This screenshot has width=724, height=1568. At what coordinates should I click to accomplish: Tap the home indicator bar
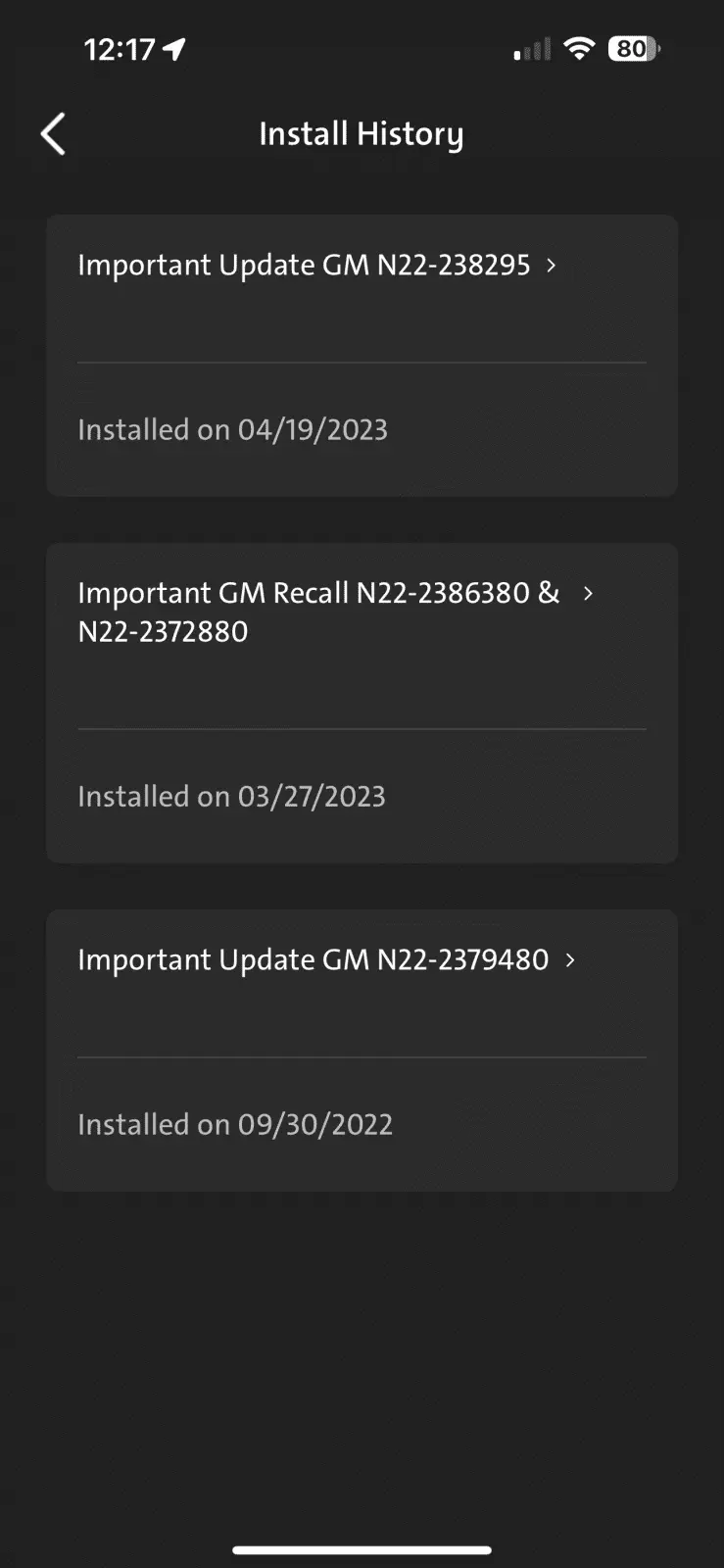(362, 1550)
